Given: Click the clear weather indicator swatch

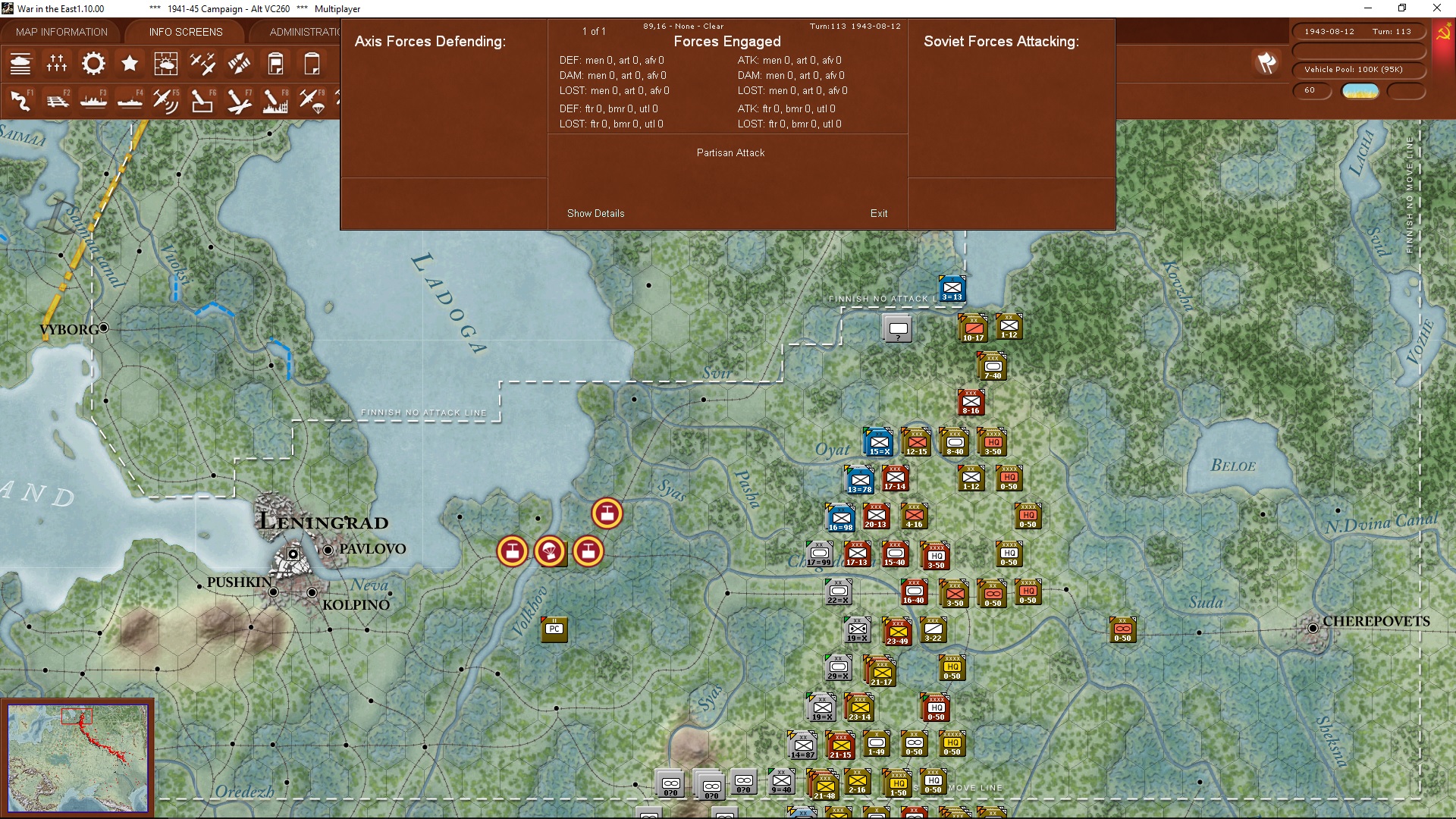Looking at the screenshot, I should coord(1360,91).
